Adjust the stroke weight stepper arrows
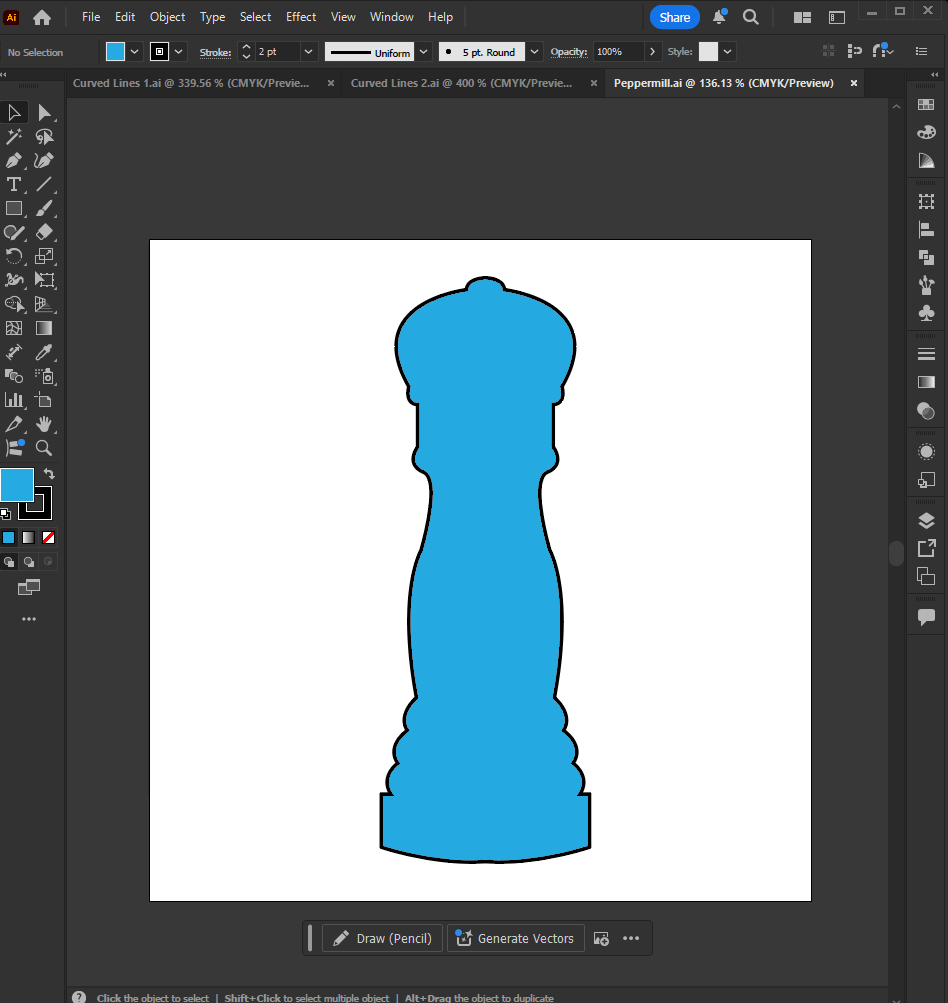Screen dimensions: 948x1003 click(x=246, y=52)
